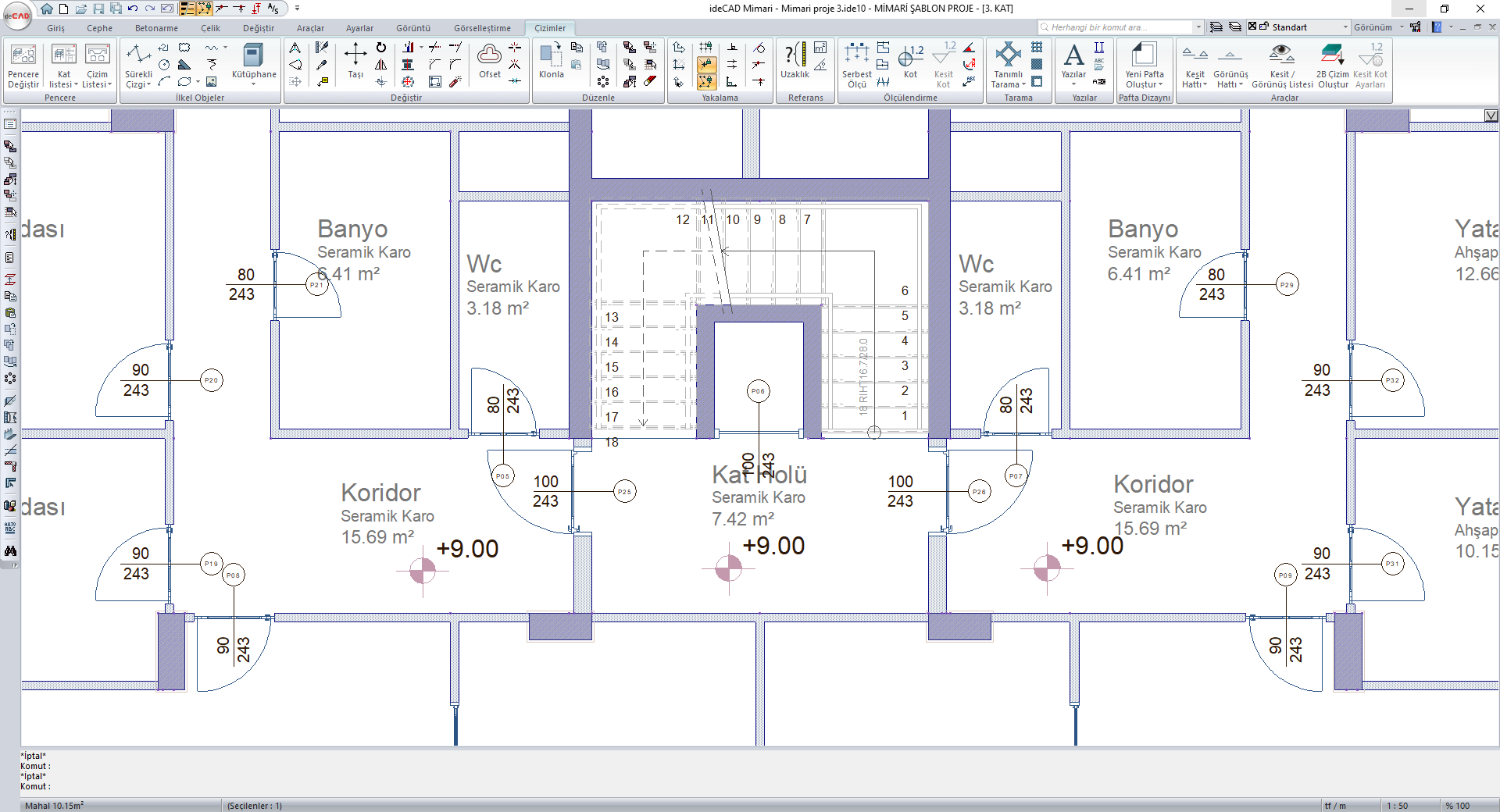The image size is (1500, 812).
Task: Click the command search input field
Action: point(1120,27)
